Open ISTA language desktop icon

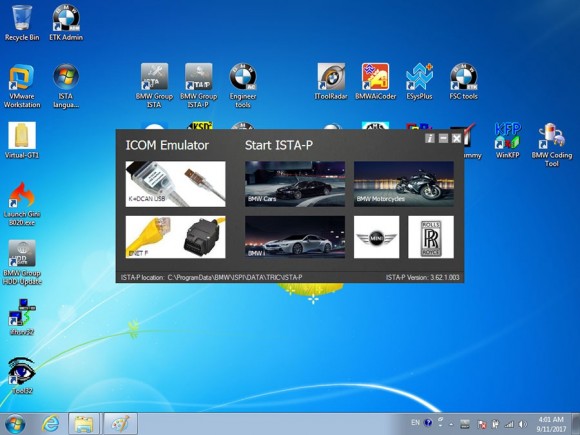(66, 86)
